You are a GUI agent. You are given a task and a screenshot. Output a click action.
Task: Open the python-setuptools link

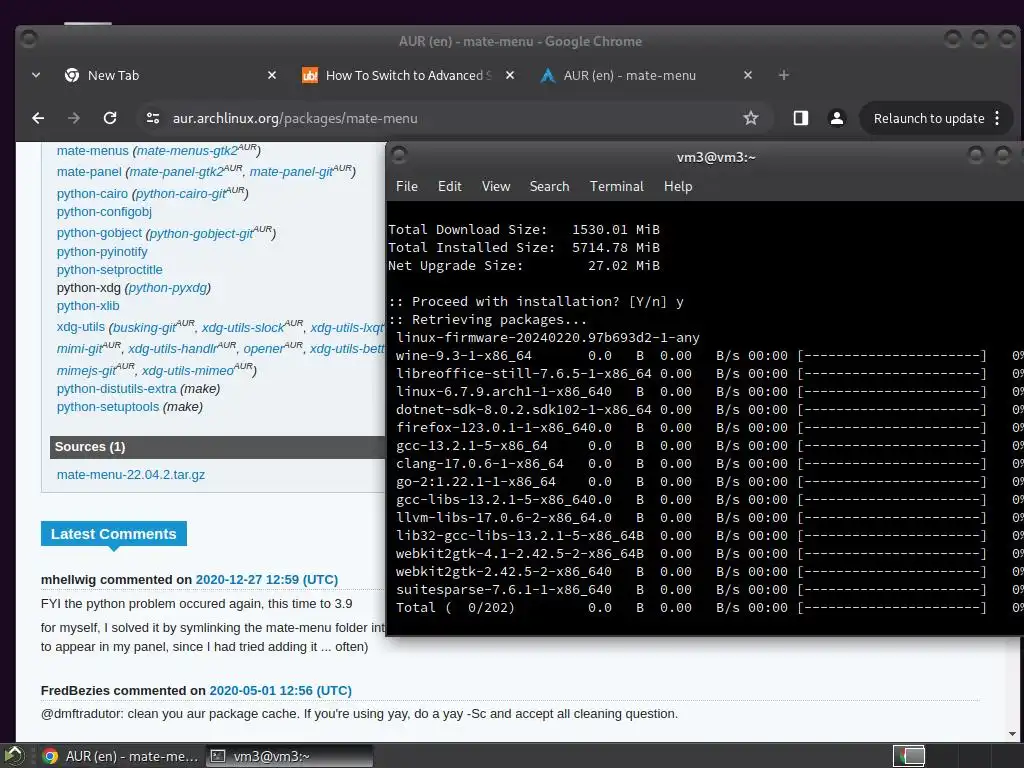coord(108,407)
